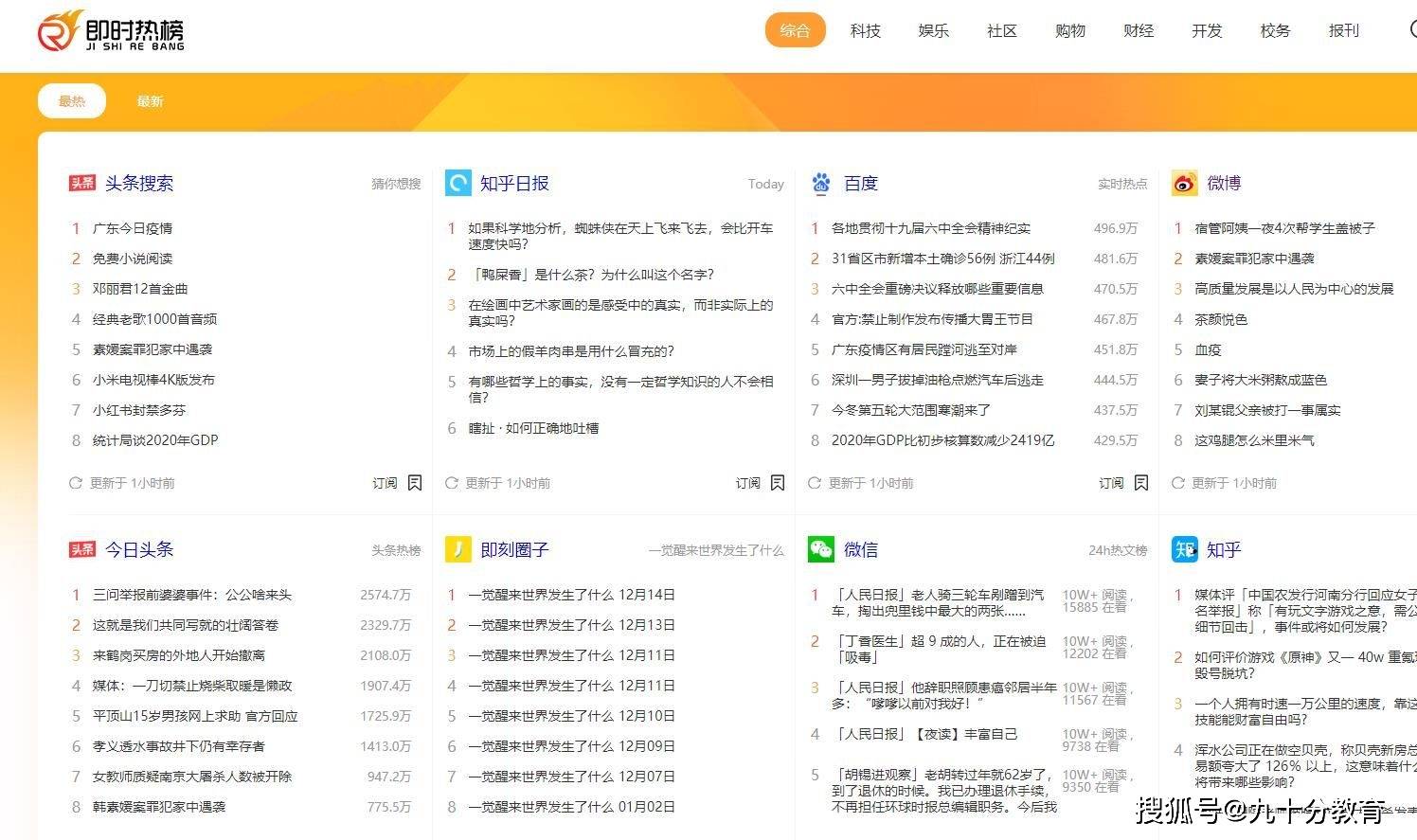Click the 百度 paw icon
The height and width of the screenshot is (840, 1417).
(820, 183)
